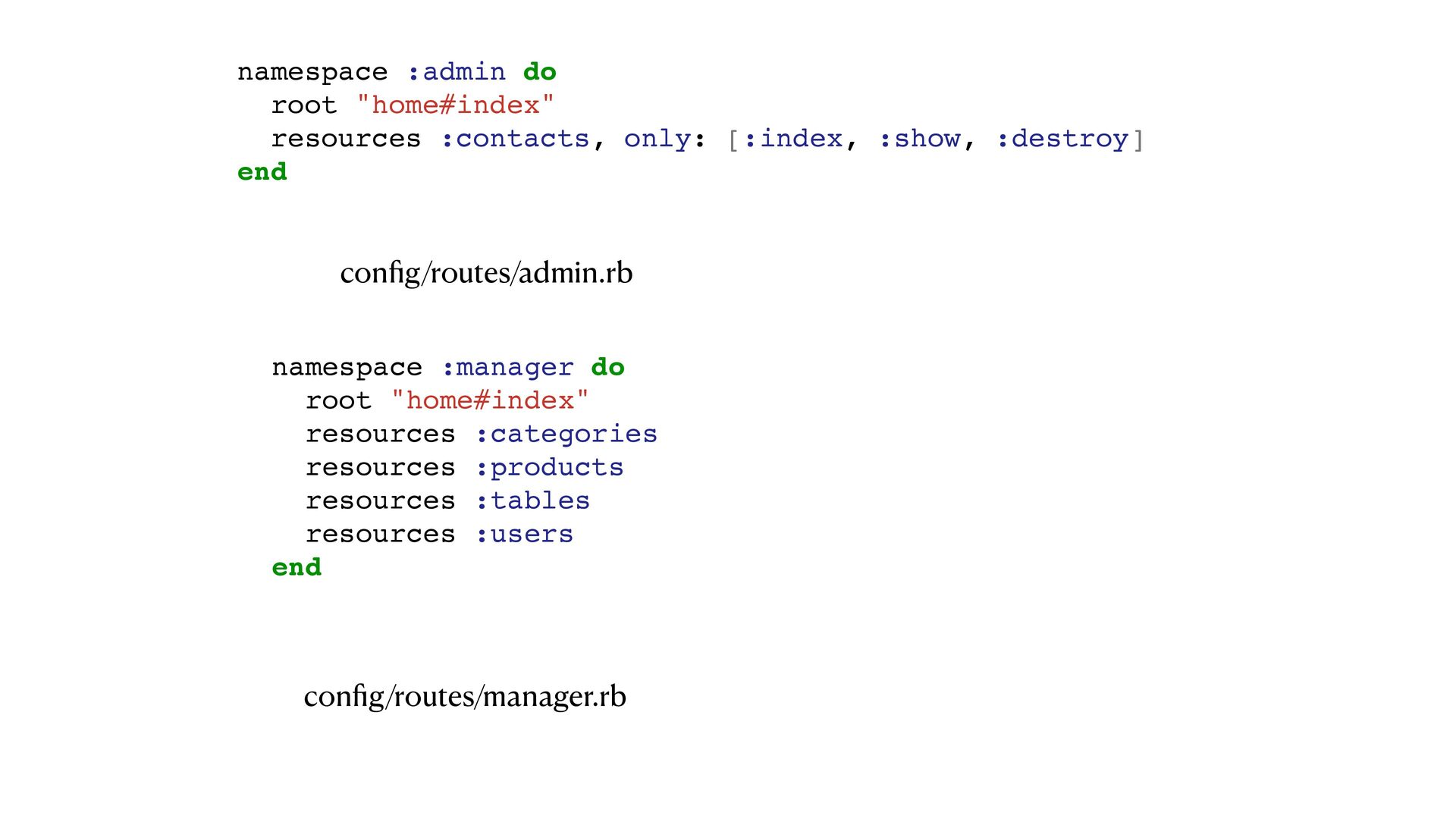Click "home#index" string in admin namespace

(x=456, y=105)
